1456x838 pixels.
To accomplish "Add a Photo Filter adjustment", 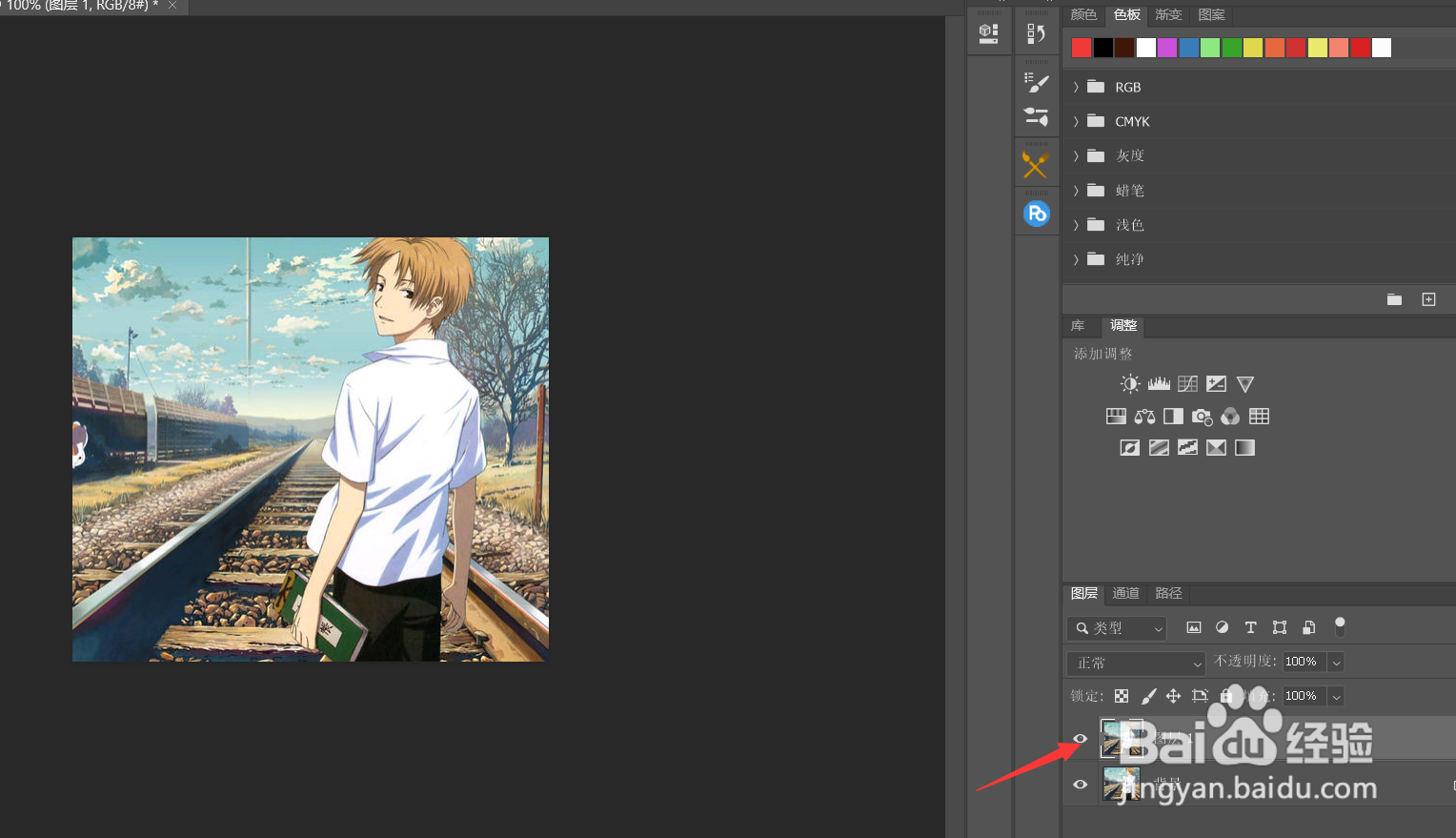I will pyautogui.click(x=1202, y=417).
